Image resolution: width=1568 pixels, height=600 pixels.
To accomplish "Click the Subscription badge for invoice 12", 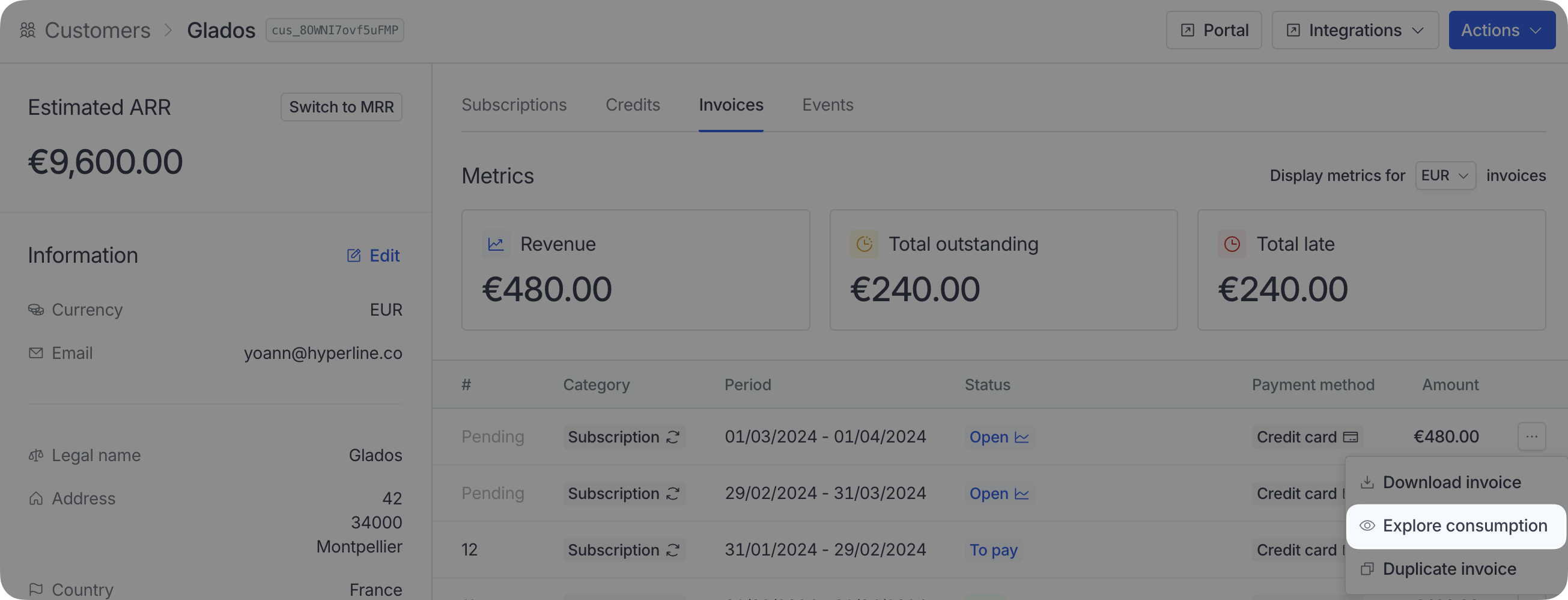I will coord(624,550).
